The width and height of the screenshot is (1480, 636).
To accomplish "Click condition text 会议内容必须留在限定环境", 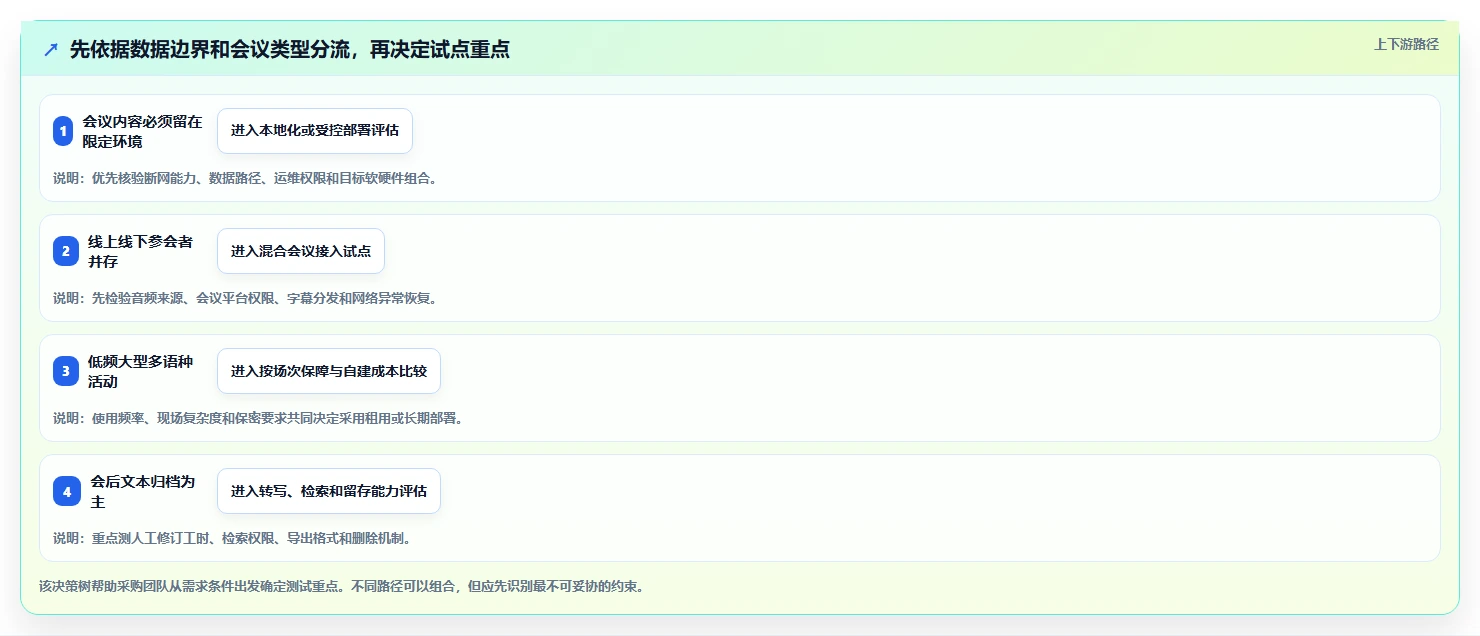I will pyautogui.click(x=143, y=131).
